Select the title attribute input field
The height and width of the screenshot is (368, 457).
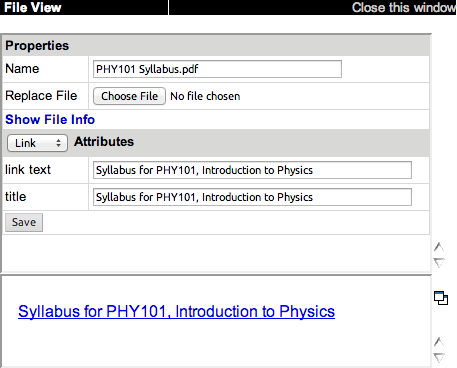[x=252, y=197]
